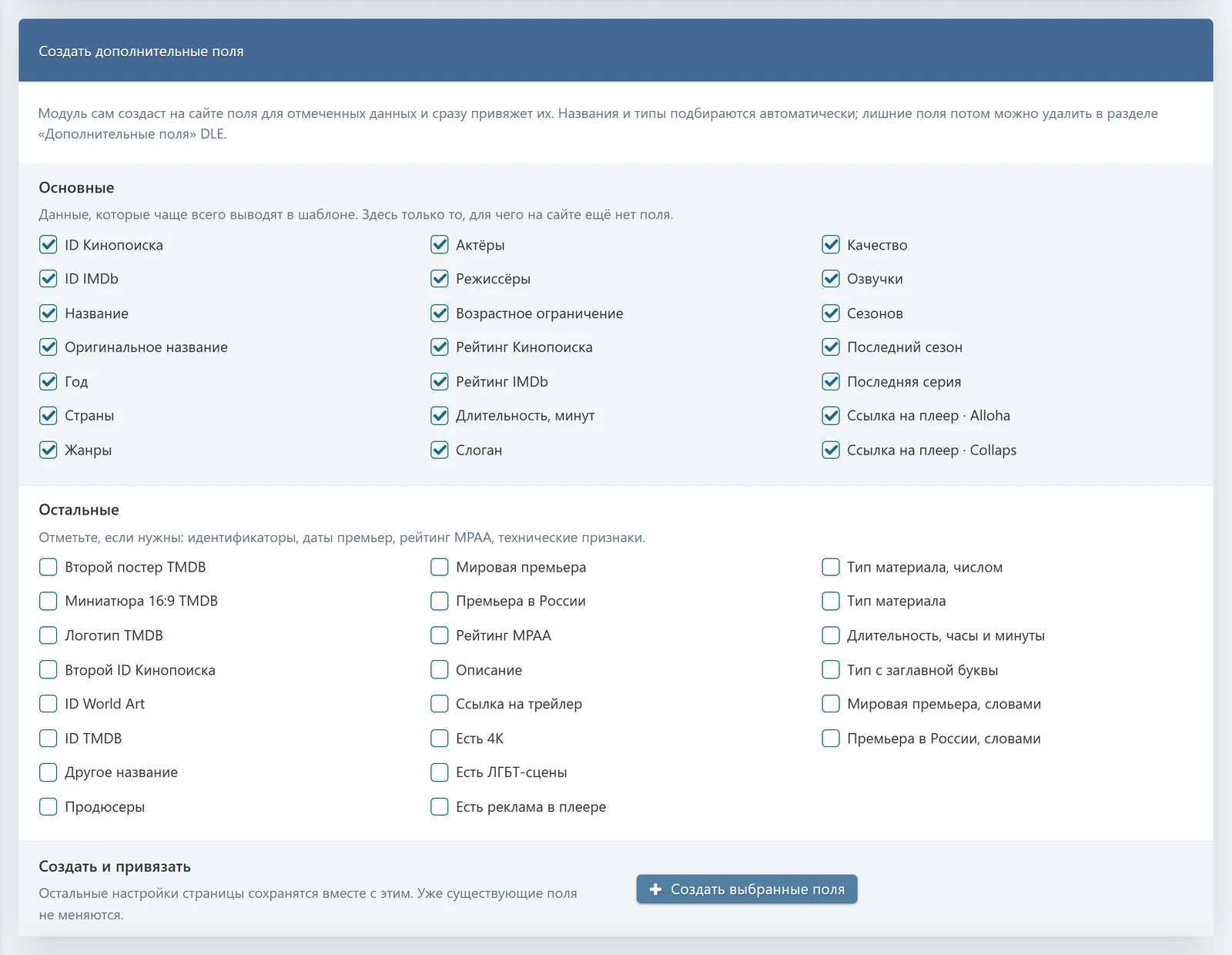Enable the Описание checkbox

point(440,670)
